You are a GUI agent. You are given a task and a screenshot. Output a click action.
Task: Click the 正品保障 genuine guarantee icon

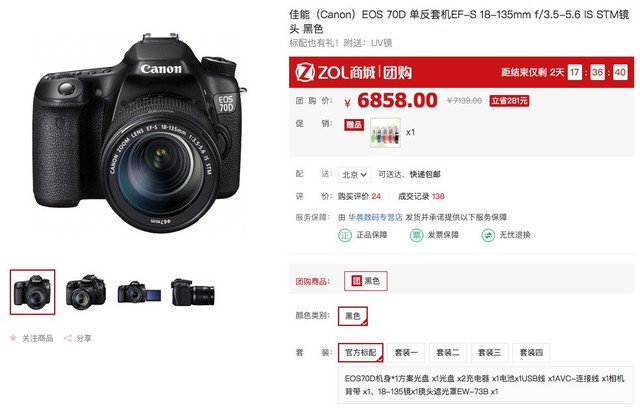(x=345, y=235)
